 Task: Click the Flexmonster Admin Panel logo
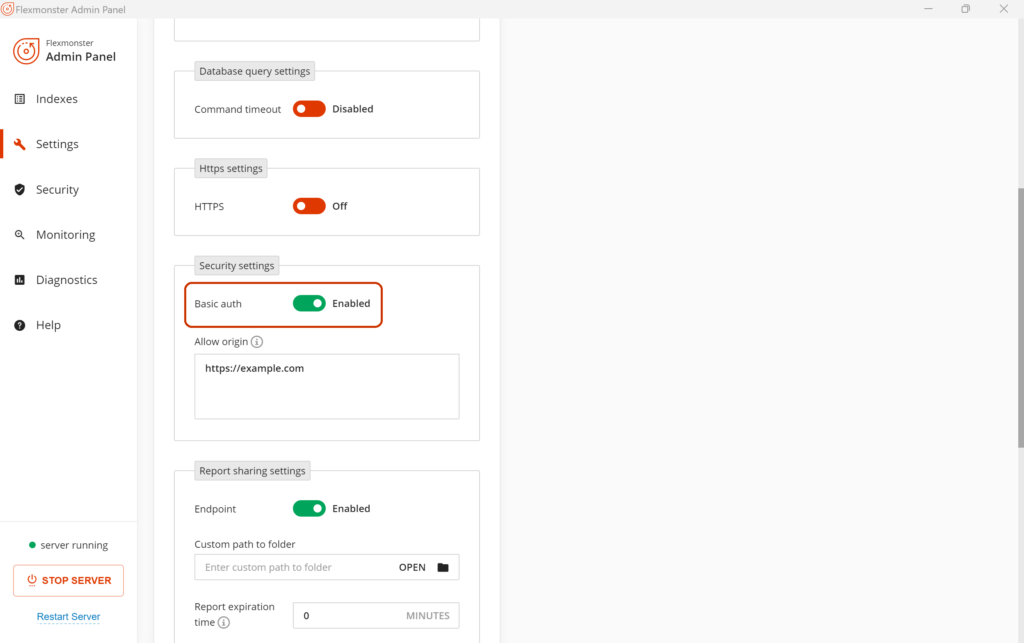click(x=27, y=50)
